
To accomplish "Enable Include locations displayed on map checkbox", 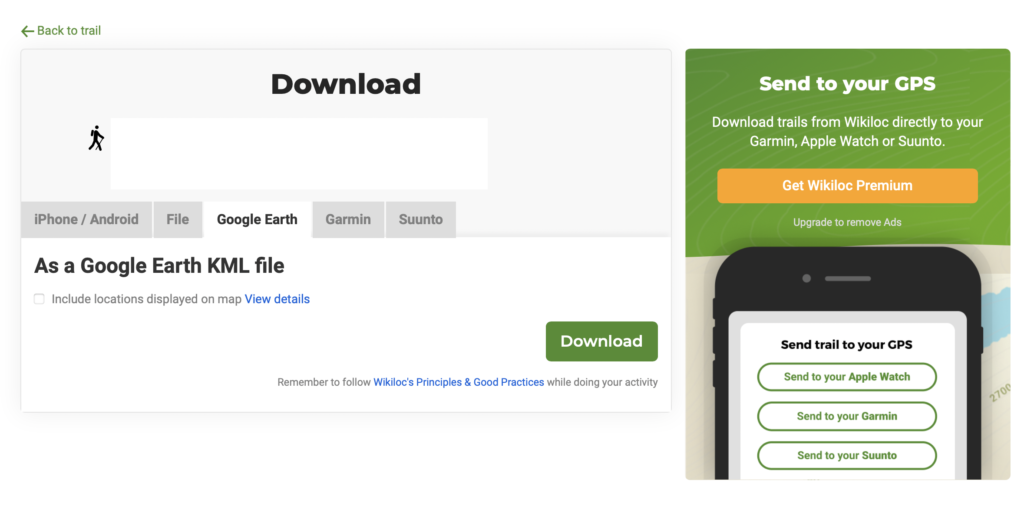I will pos(39,299).
